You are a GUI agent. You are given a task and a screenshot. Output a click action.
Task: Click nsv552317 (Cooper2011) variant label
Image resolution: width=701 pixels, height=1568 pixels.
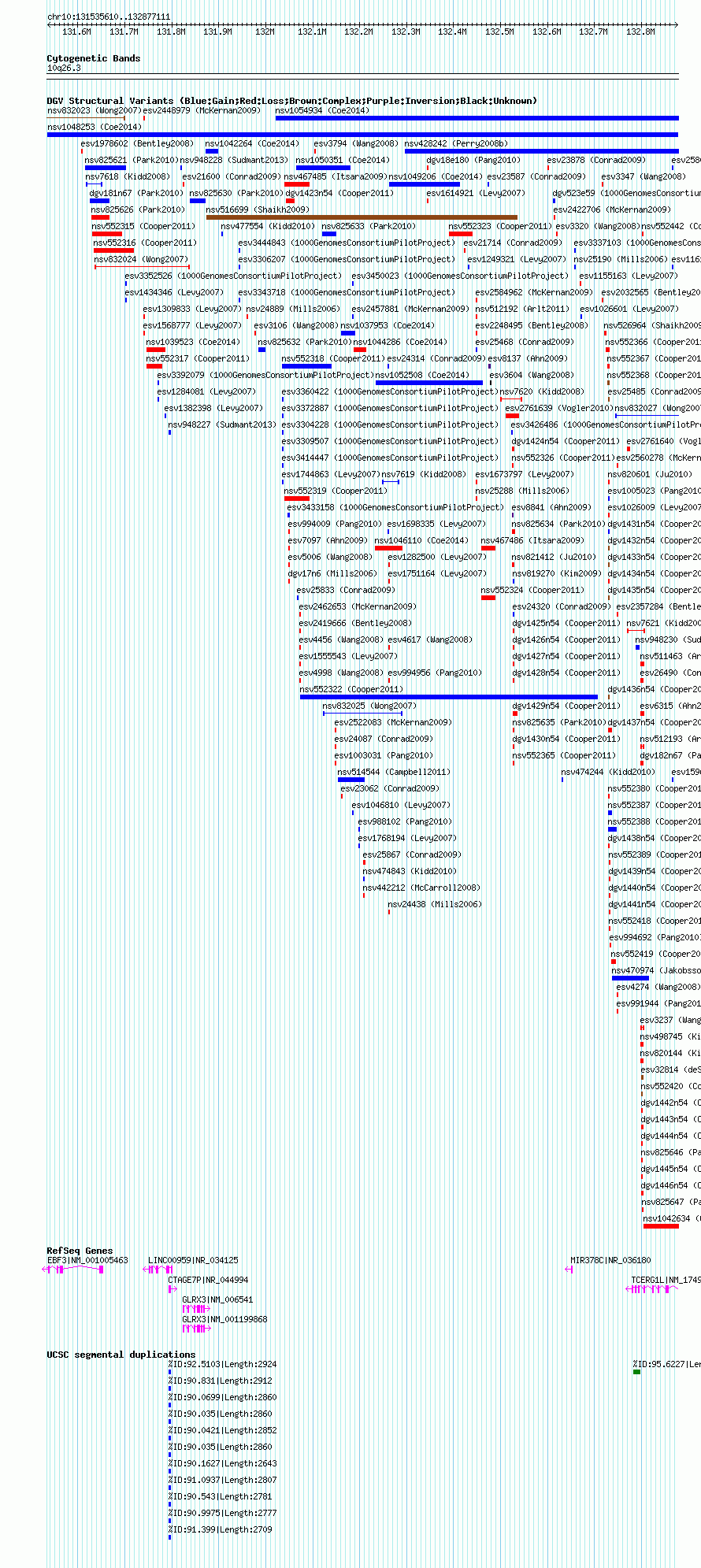tap(198, 358)
